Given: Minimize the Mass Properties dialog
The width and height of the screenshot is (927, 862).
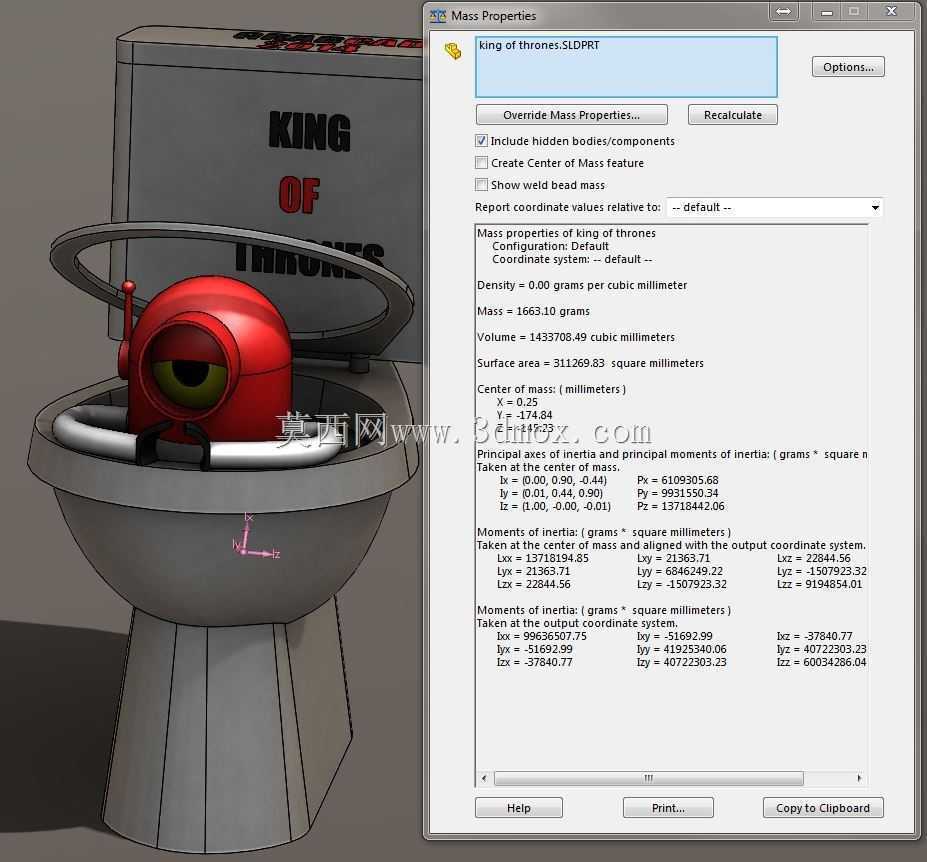Looking at the screenshot, I should coord(826,11).
